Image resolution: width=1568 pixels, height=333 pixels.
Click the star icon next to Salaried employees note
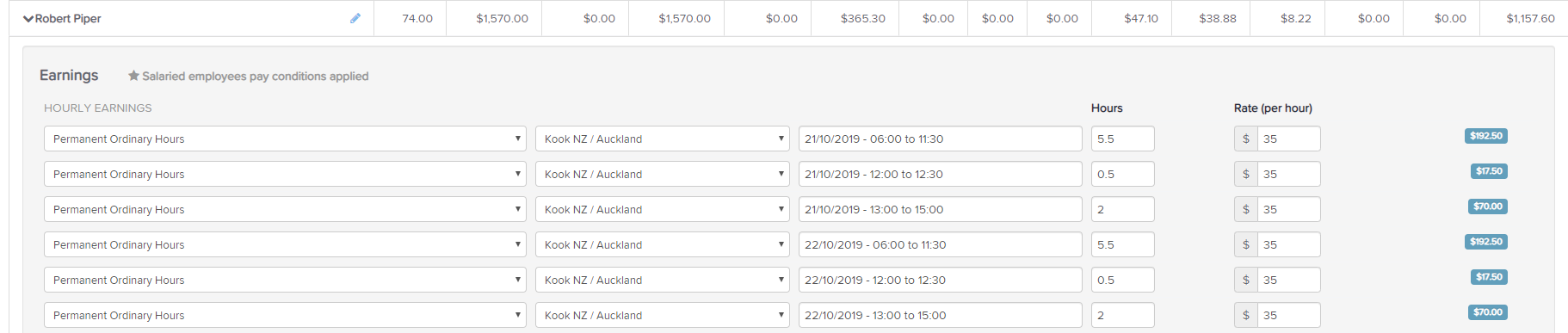tap(133, 76)
